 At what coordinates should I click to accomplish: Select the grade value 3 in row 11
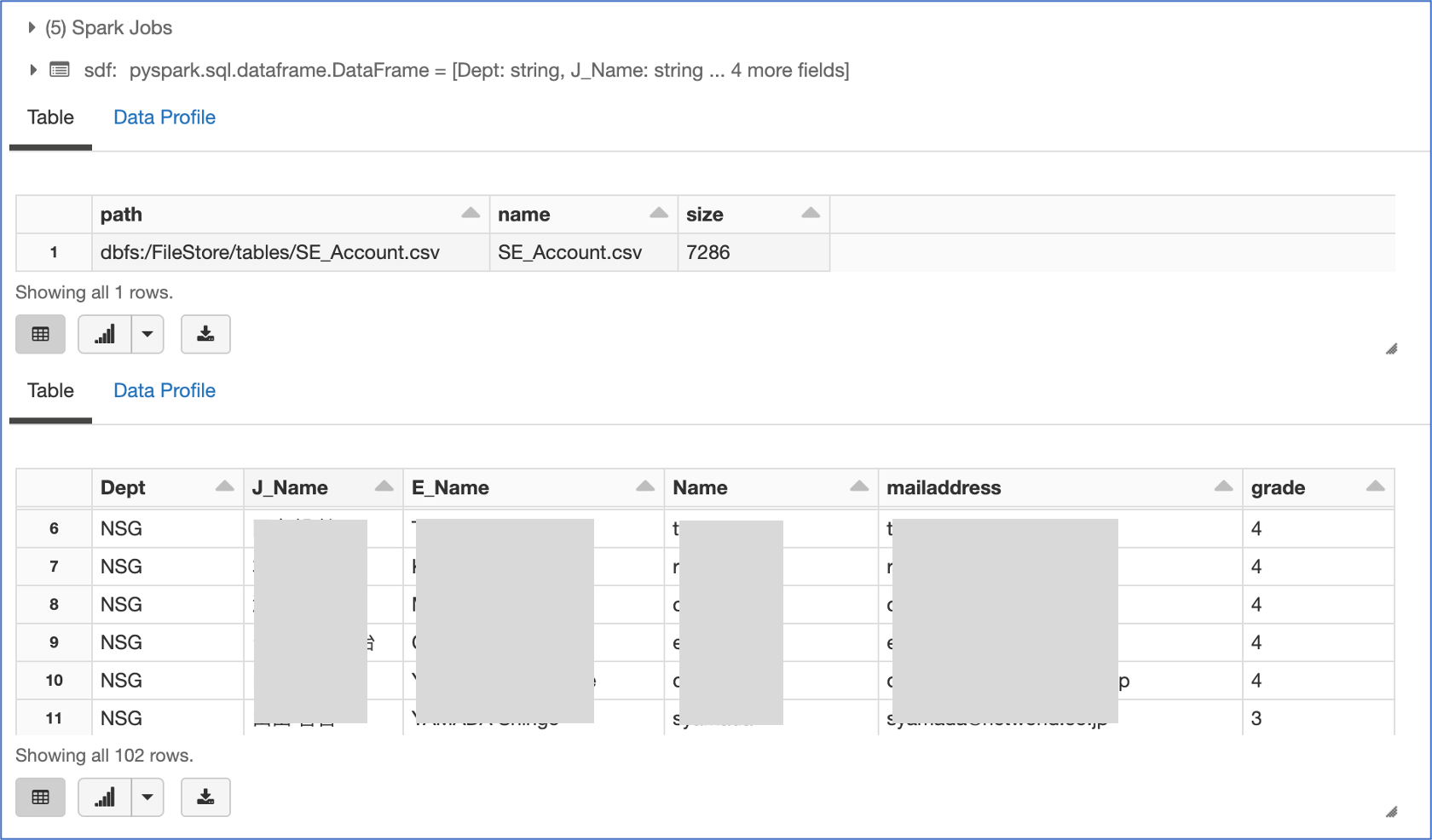(1319, 718)
